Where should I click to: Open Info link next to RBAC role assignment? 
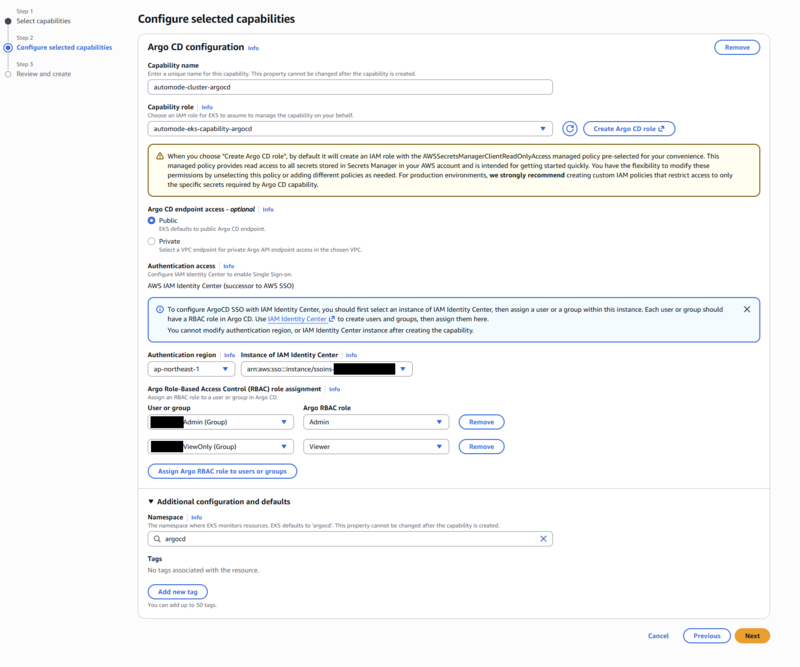(x=335, y=389)
